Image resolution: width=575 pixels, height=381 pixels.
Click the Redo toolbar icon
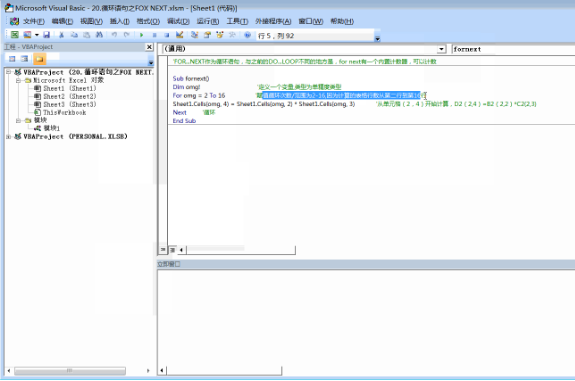coord(127,35)
